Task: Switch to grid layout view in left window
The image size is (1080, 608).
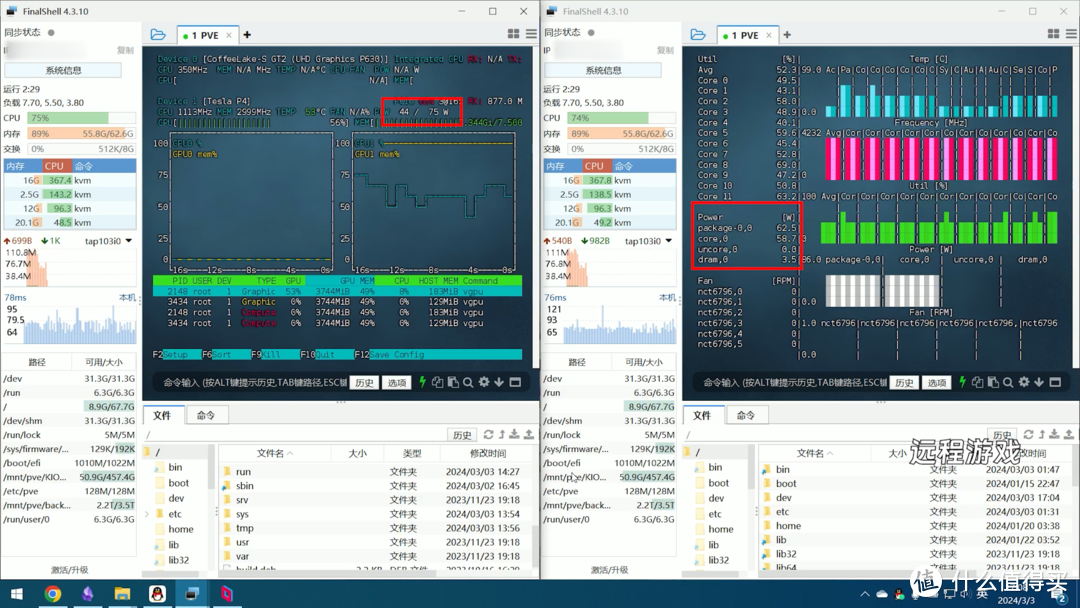Action: (513, 34)
